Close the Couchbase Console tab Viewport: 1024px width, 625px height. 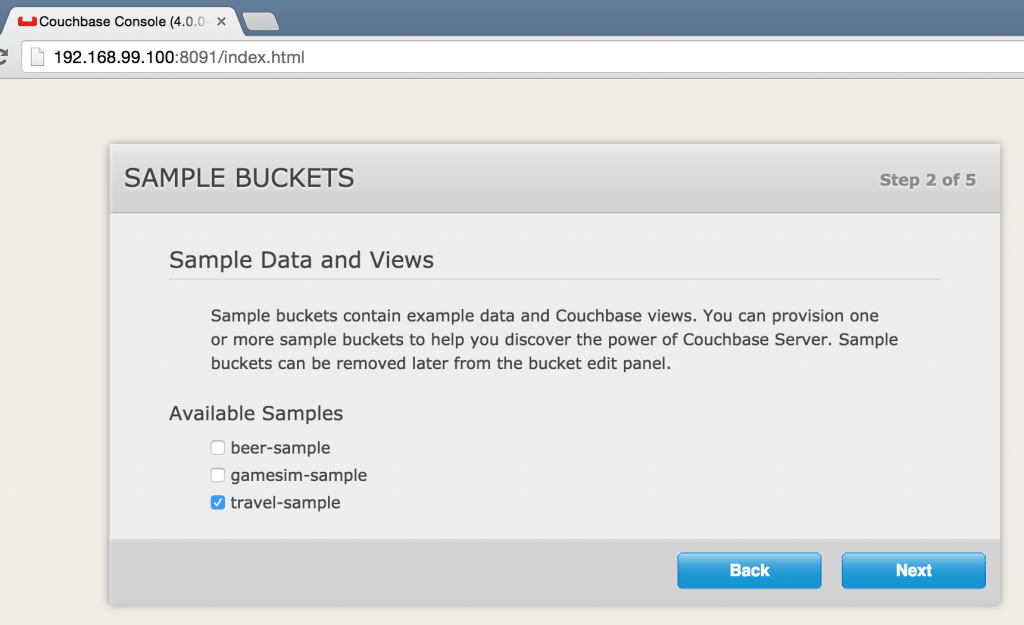click(x=221, y=19)
